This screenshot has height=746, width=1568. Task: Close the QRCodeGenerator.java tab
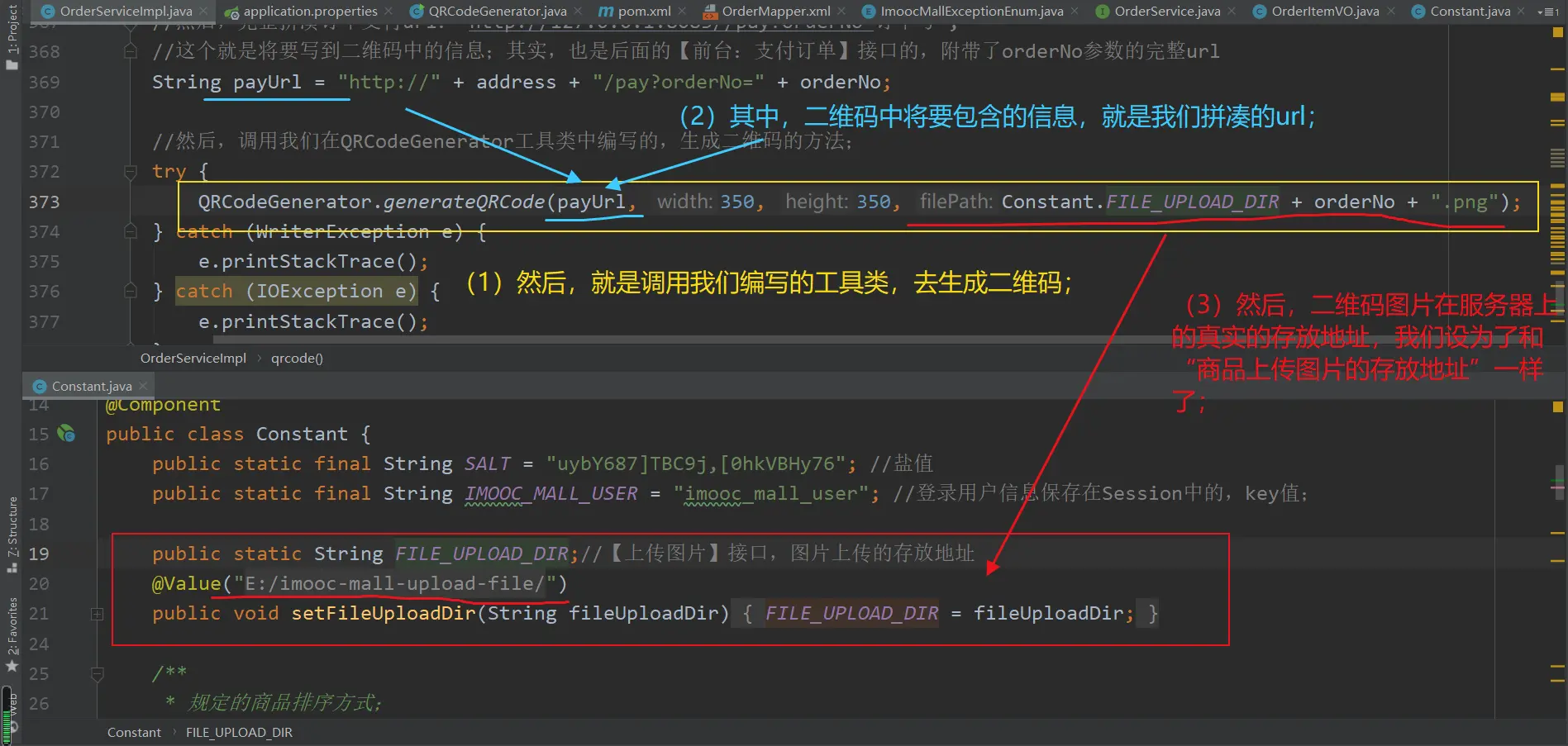pos(578,12)
